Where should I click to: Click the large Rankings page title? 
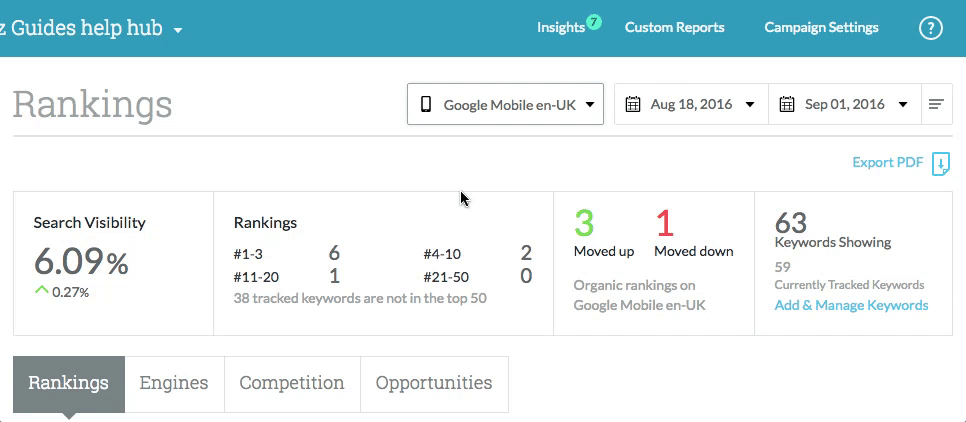tap(92, 105)
